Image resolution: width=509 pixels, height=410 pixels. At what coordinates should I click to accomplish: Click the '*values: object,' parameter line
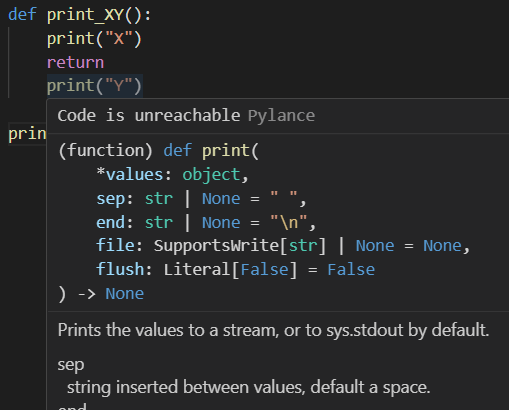tap(172, 175)
